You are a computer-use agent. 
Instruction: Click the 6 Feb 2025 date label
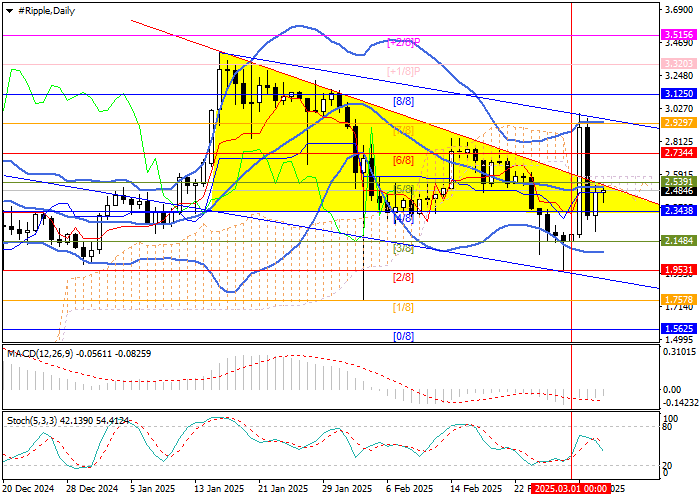click(x=409, y=488)
